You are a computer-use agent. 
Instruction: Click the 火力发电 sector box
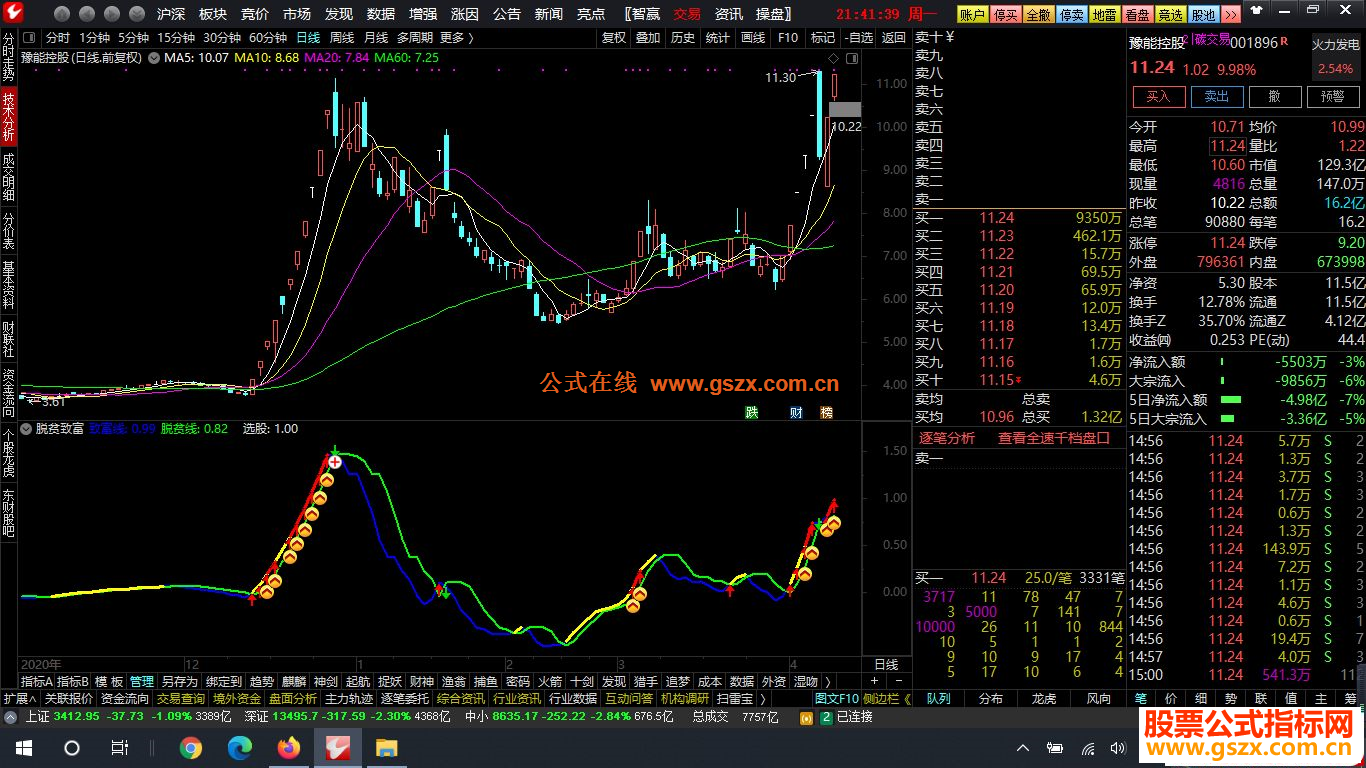pos(1335,56)
